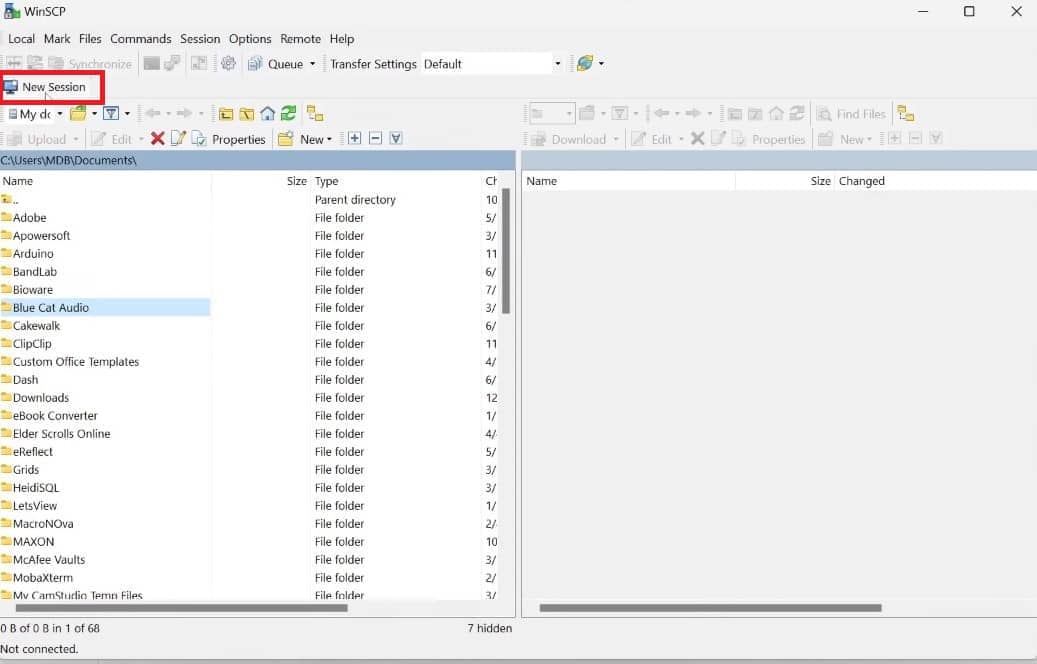Select the Downloads folder in file list
The width and height of the screenshot is (1037, 664).
[x=40, y=398]
